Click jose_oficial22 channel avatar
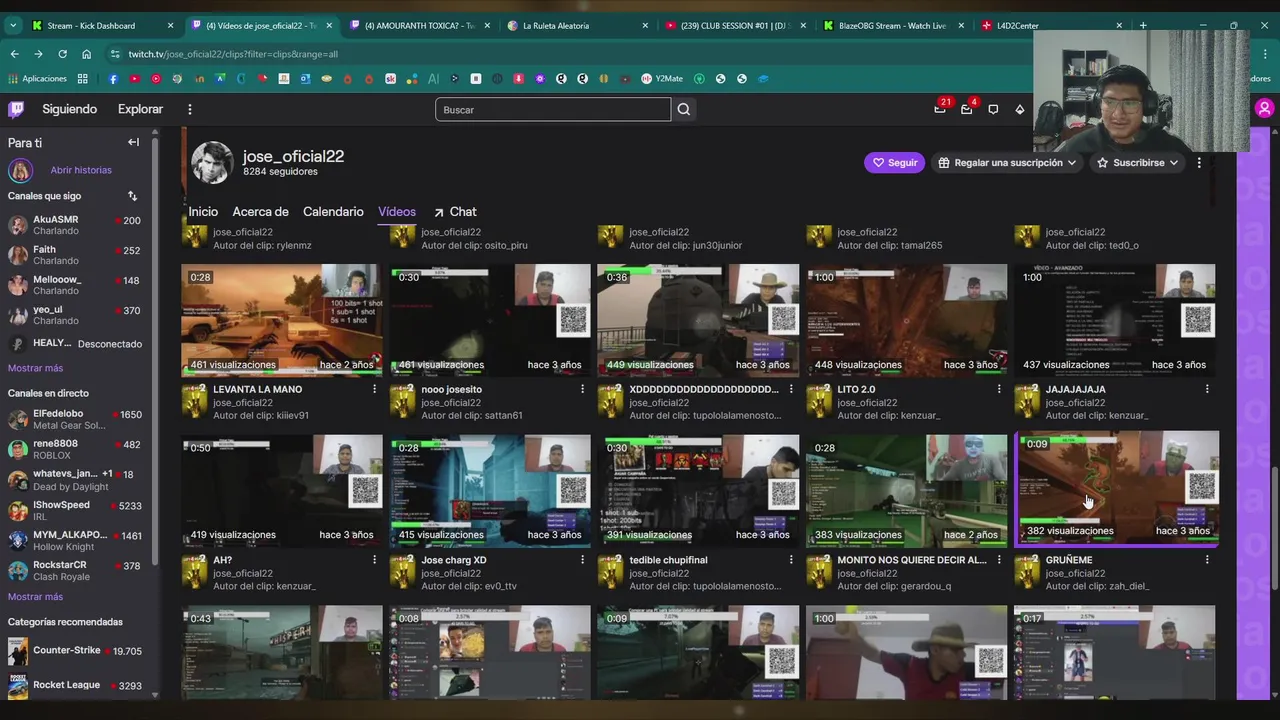Image resolution: width=1280 pixels, height=720 pixels. click(212, 163)
